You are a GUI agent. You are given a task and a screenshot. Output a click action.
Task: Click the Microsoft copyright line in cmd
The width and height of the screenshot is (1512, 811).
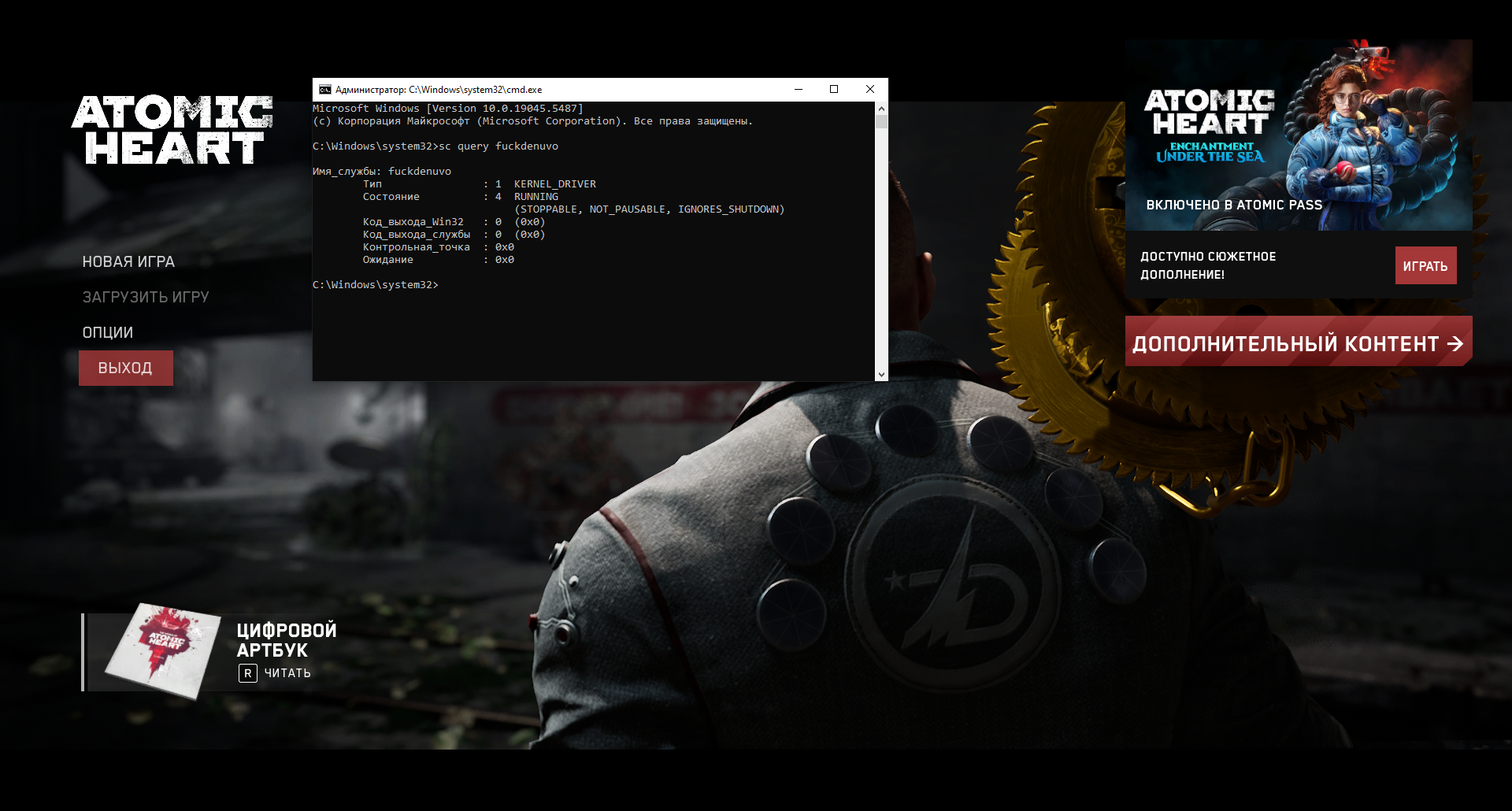coord(533,121)
